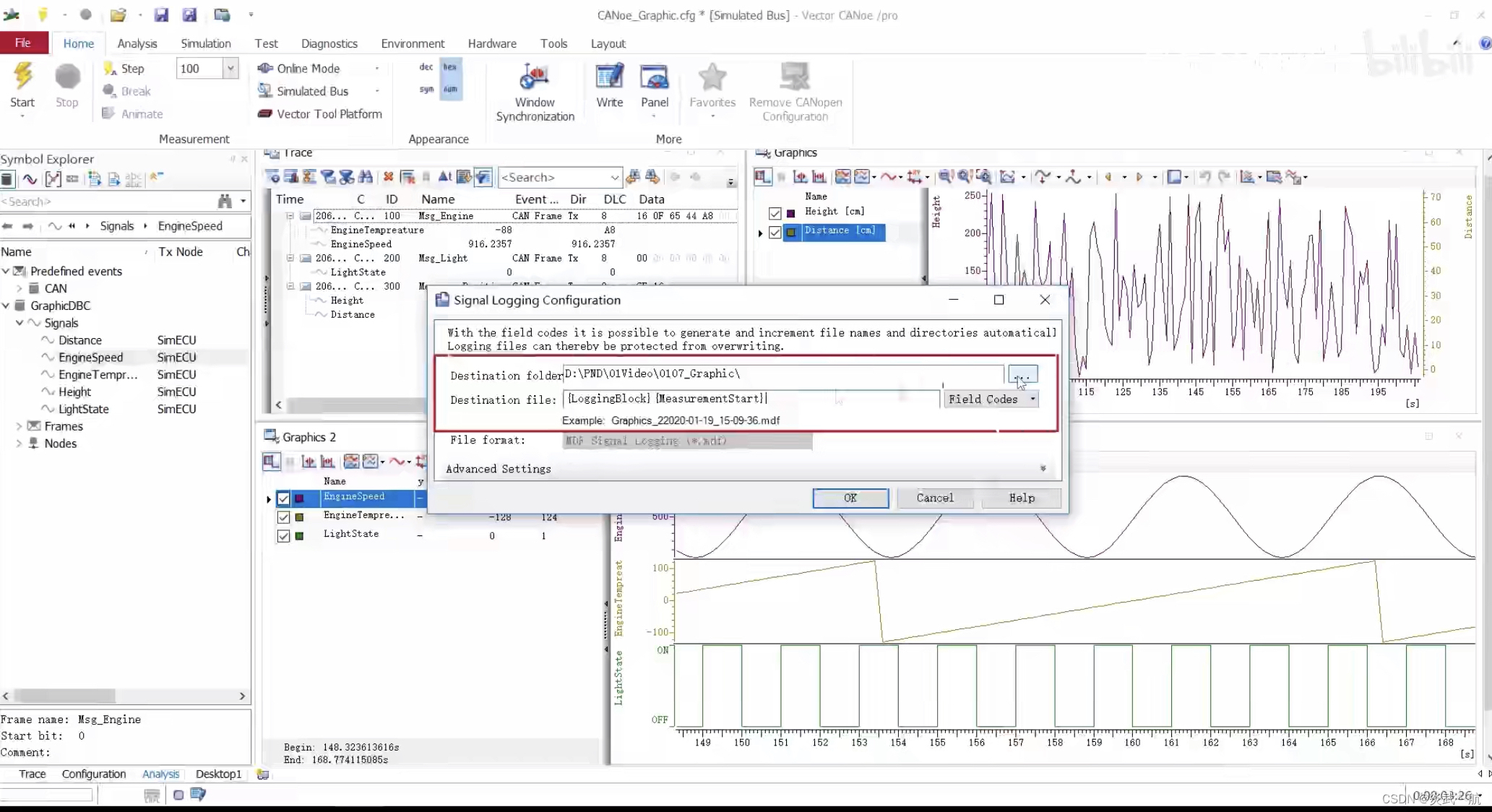Click the Panel icon in ribbon
This screenshot has height=812, width=1492.
tap(654, 77)
